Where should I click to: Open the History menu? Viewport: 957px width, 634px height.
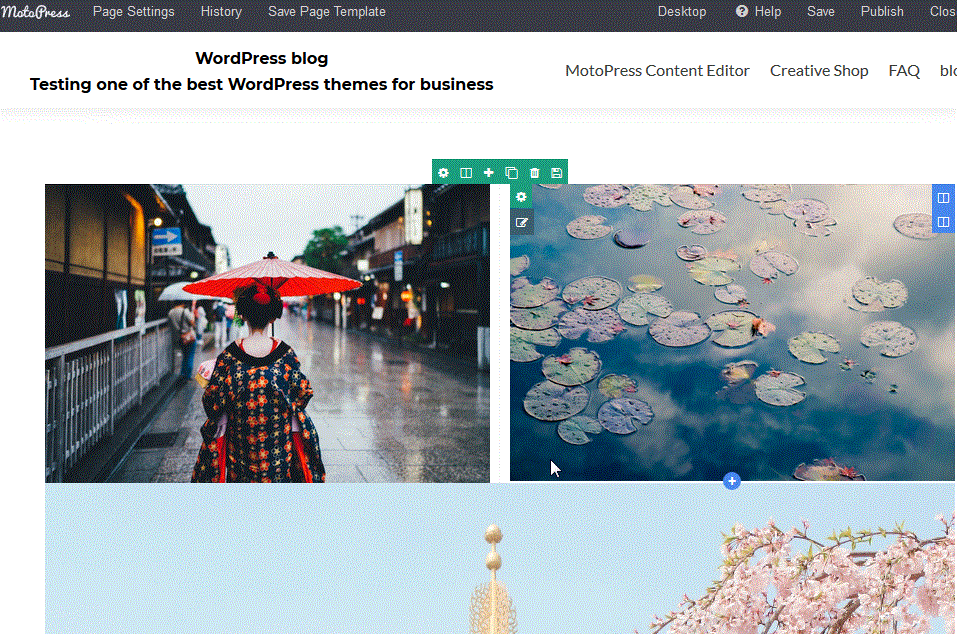pos(221,12)
